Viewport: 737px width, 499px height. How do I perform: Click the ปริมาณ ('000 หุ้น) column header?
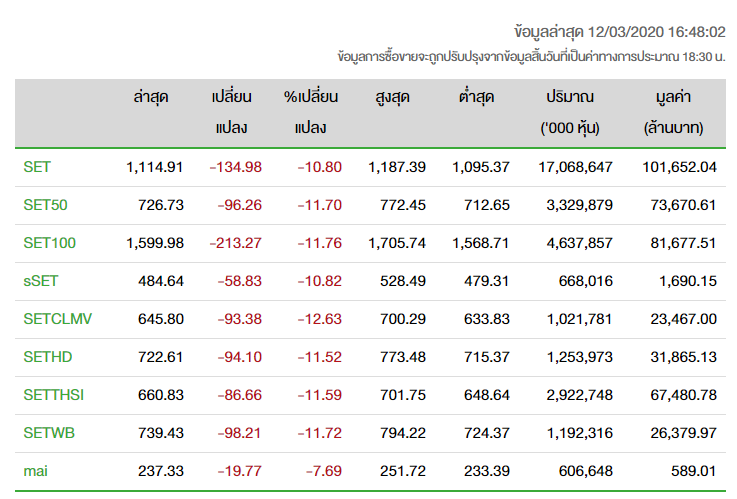click(x=570, y=112)
